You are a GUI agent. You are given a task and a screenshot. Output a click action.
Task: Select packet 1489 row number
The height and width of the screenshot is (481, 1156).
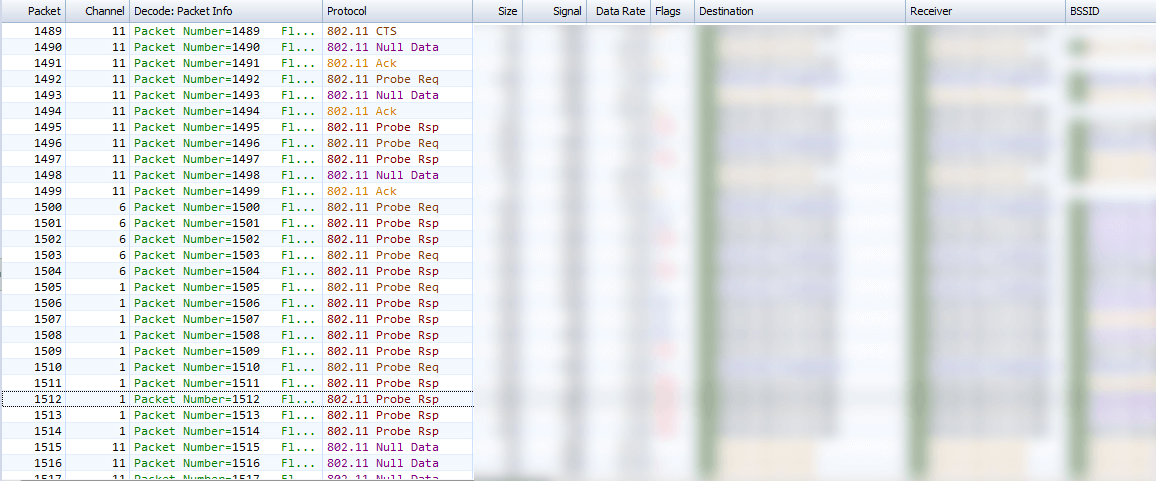(x=48, y=31)
